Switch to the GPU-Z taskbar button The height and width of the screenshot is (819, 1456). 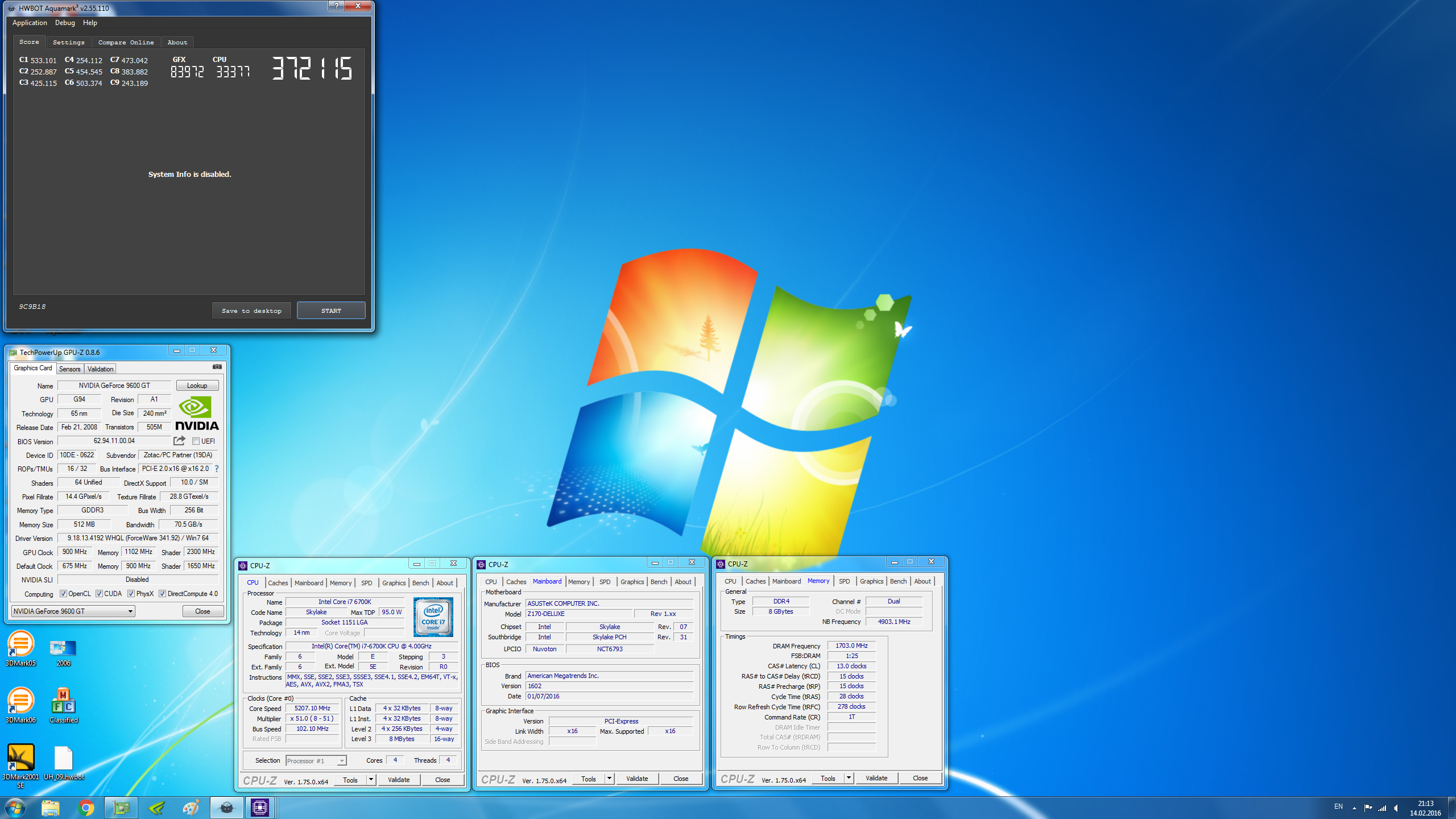coord(121,808)
